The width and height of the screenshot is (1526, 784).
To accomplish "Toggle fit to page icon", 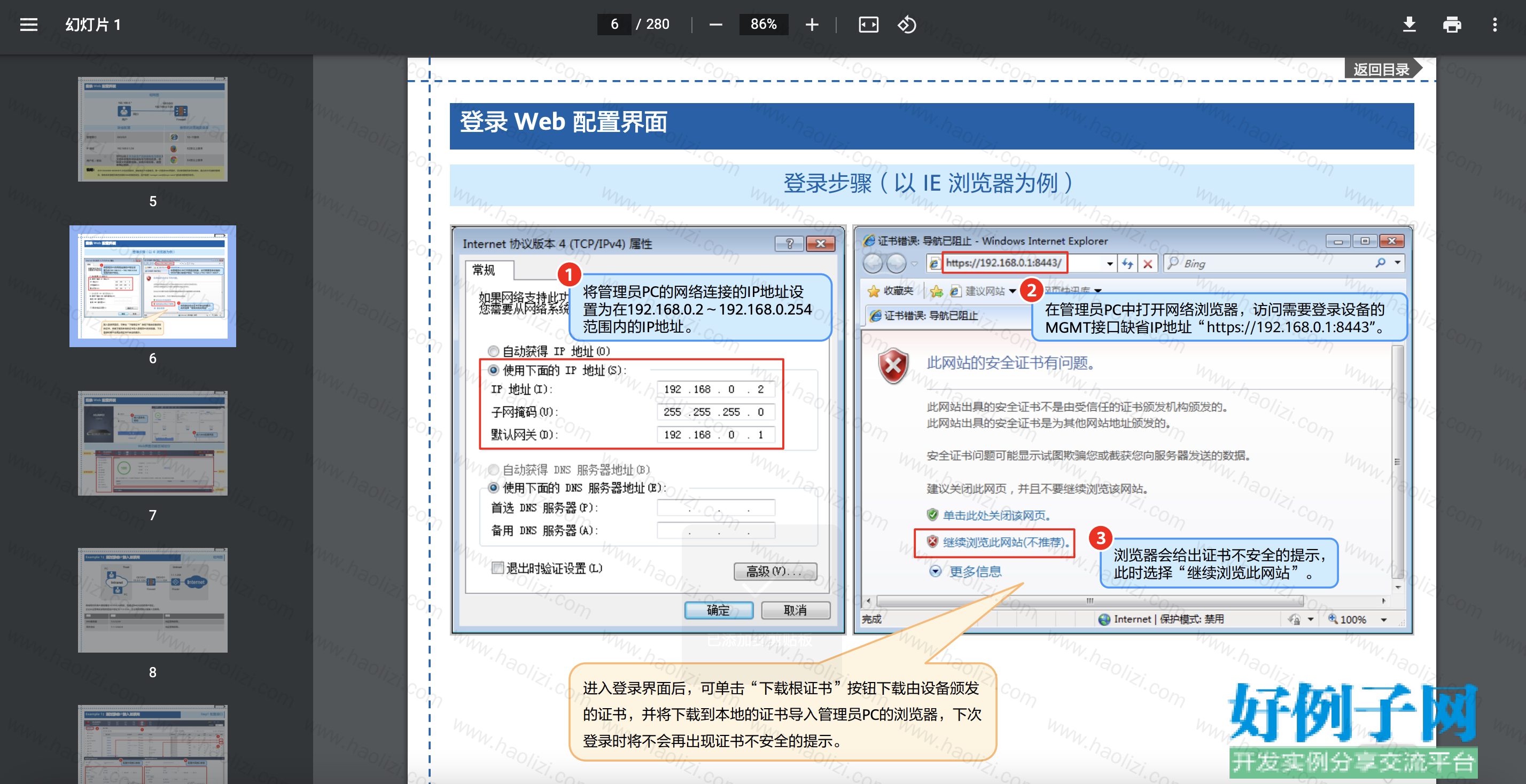I will (868, 24).
